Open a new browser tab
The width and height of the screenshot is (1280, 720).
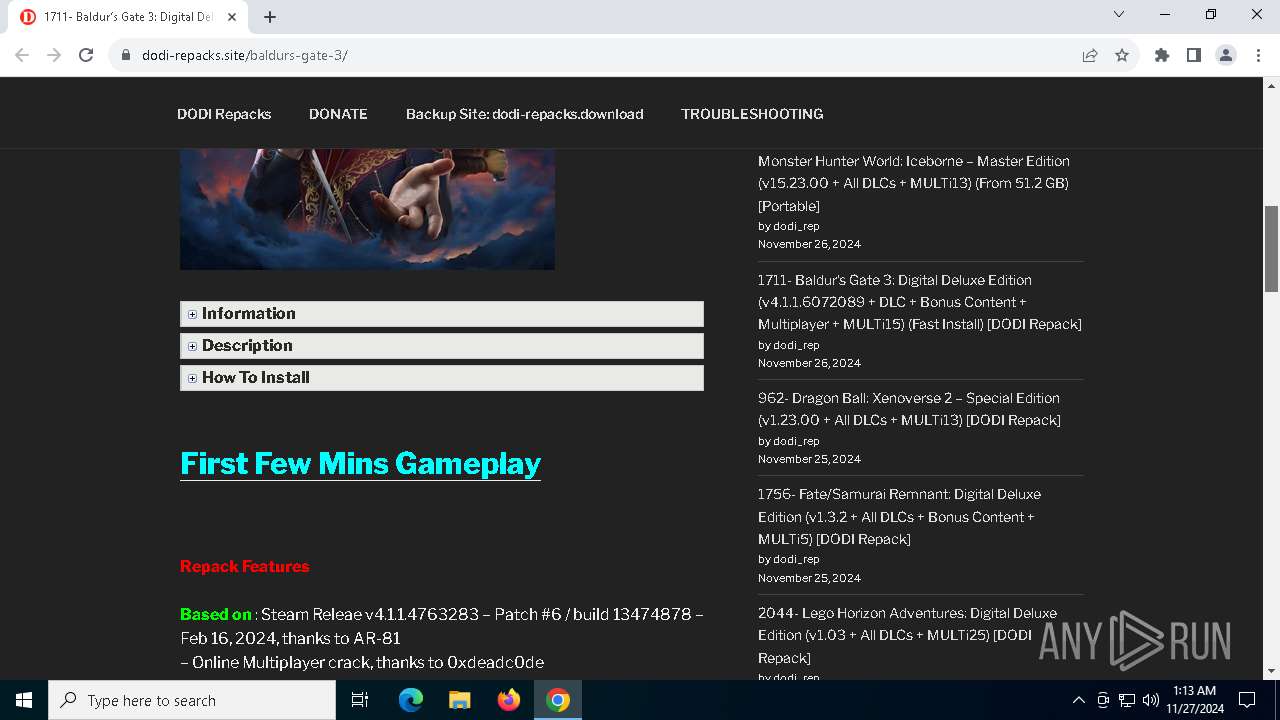[x=270, y=17]
